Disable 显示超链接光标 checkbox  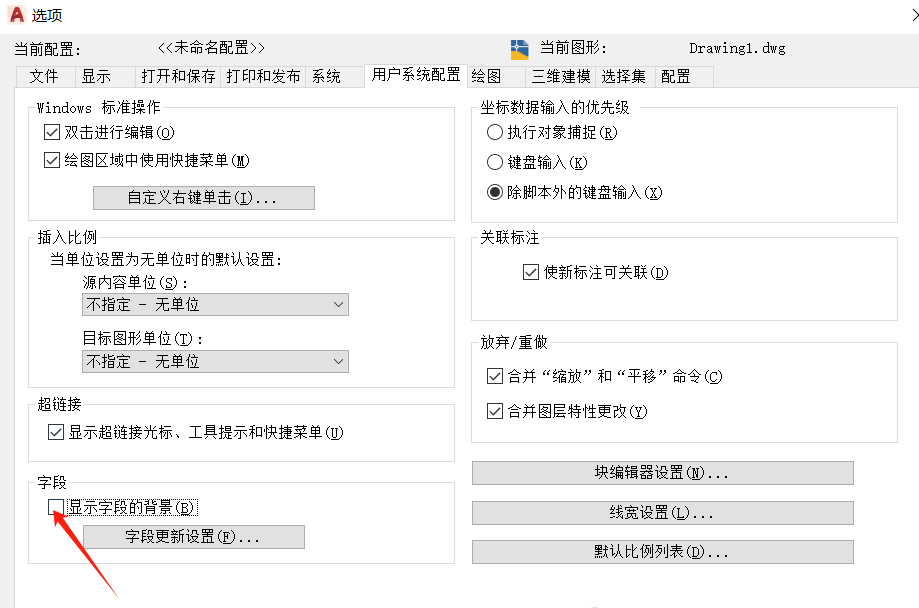[x=56, y=433]
